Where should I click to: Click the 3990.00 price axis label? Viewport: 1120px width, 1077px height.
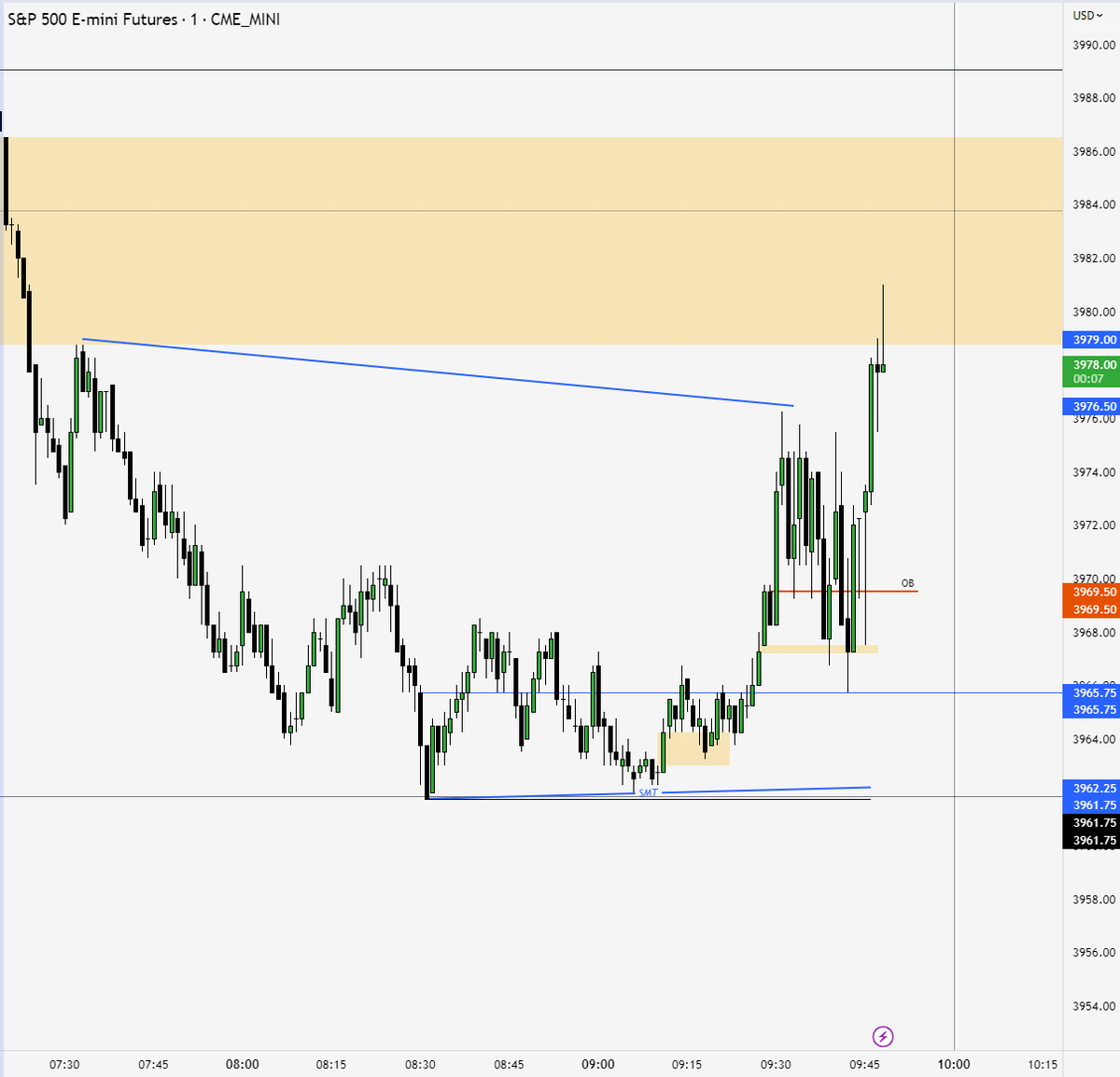(x=1094, y=45)
